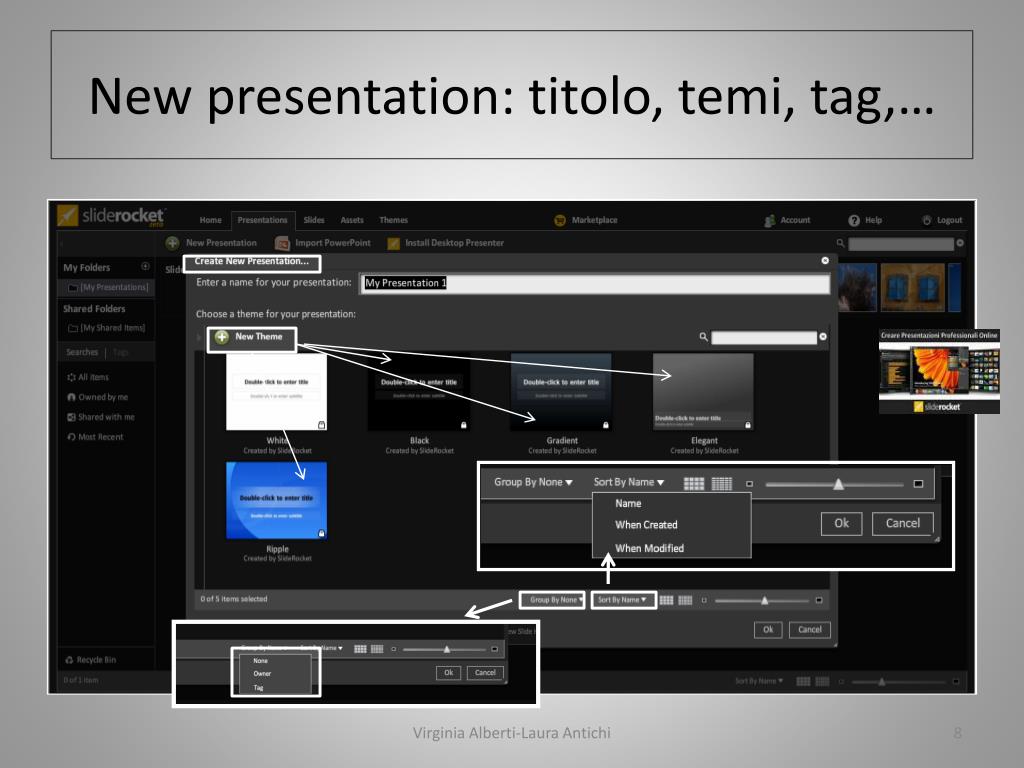
Task: Open the Themes tab
Action: [x=394, y=221]
